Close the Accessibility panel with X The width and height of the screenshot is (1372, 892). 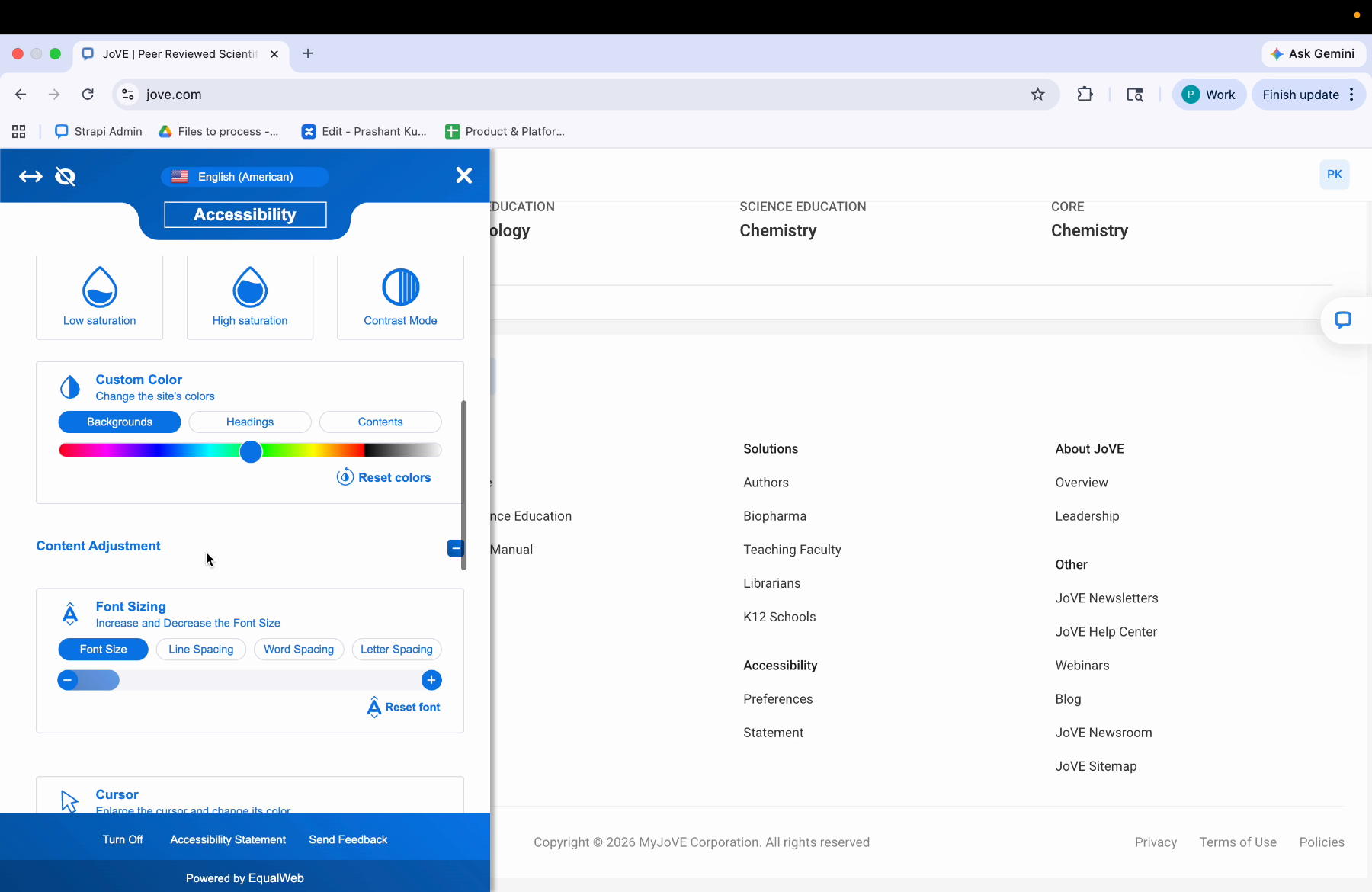pyautogui.click(x=464, y=175)
